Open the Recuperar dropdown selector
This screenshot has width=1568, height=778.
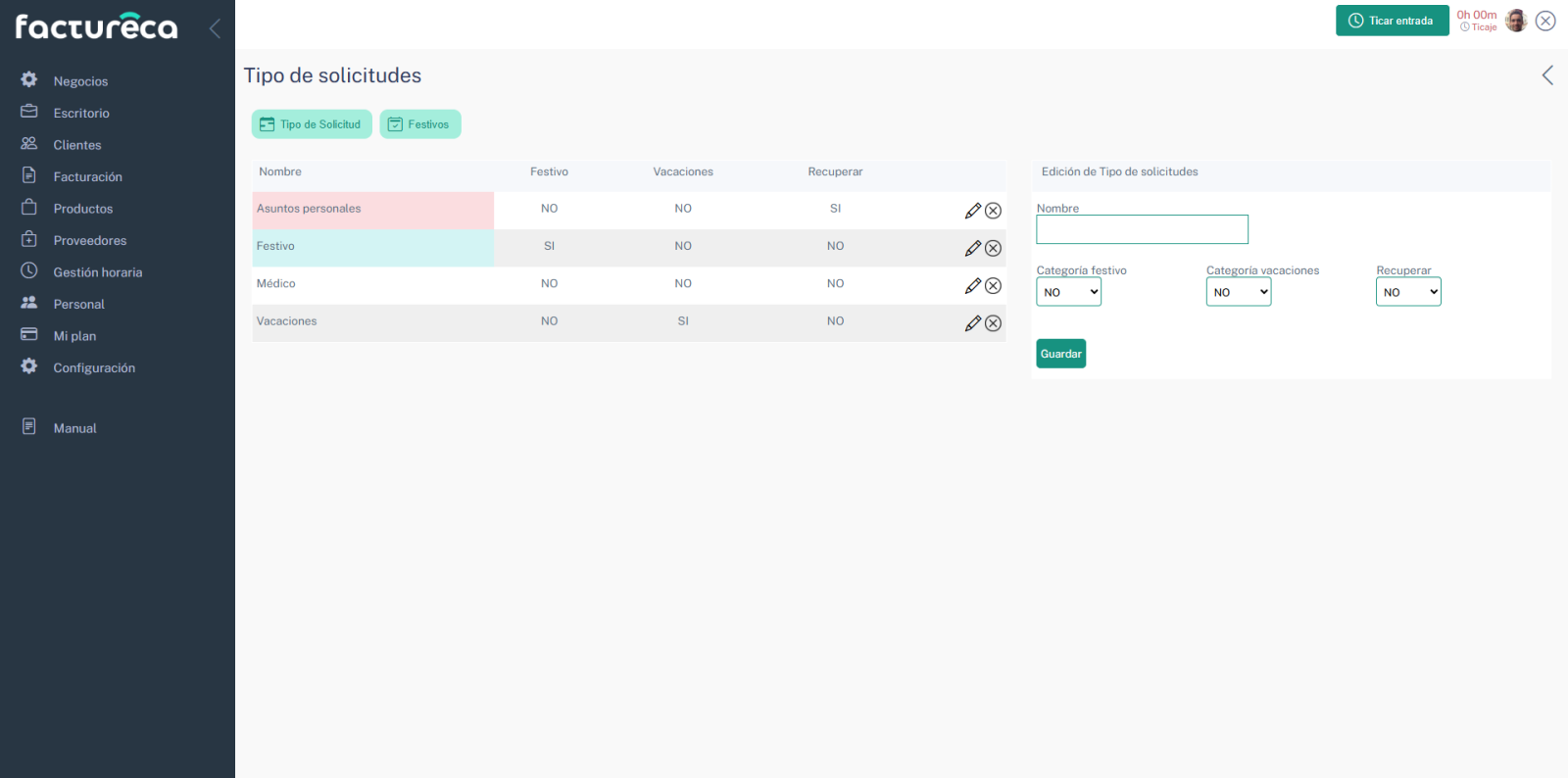tap(1407, 292)
